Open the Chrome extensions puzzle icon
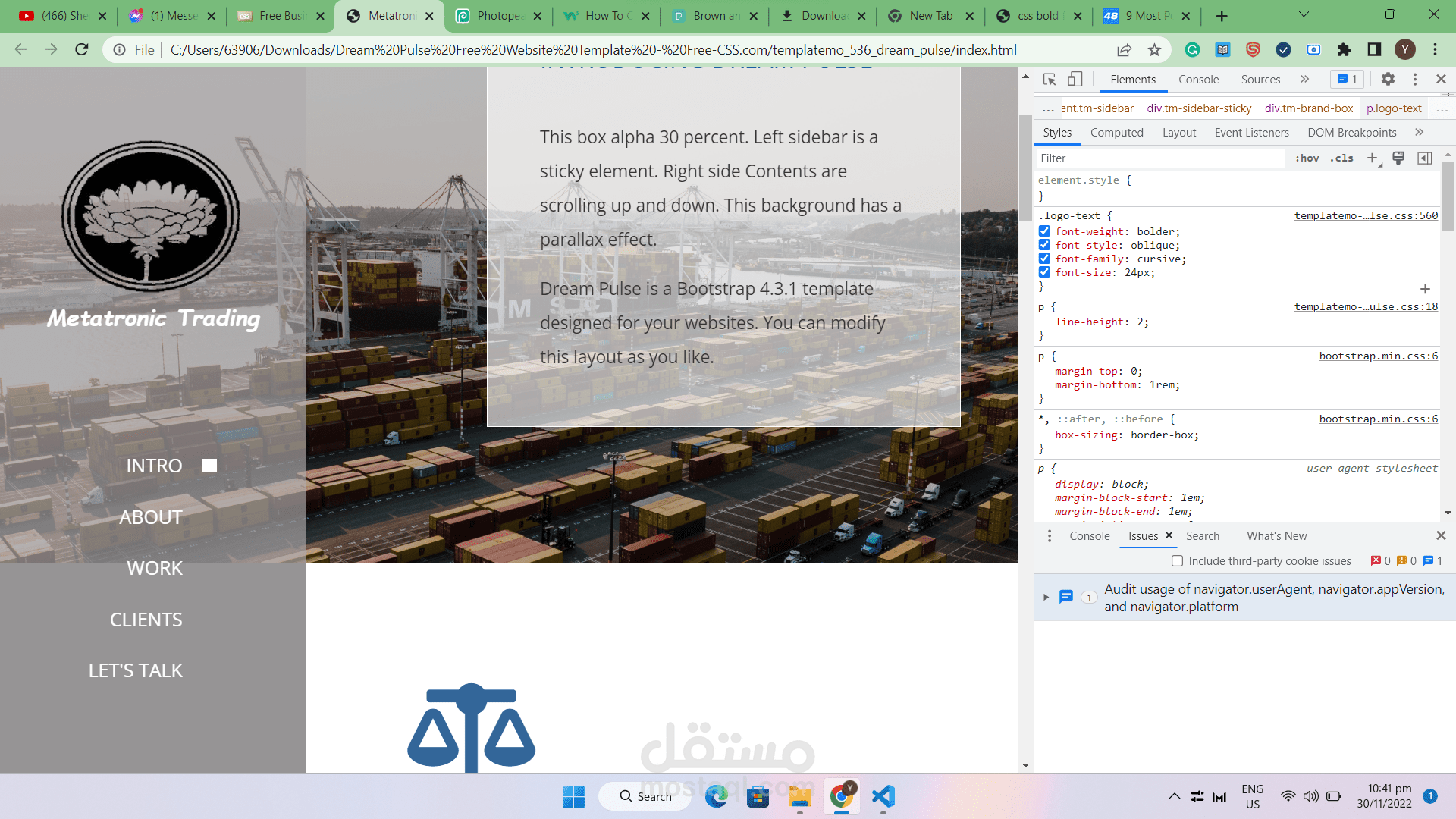 1344,50
